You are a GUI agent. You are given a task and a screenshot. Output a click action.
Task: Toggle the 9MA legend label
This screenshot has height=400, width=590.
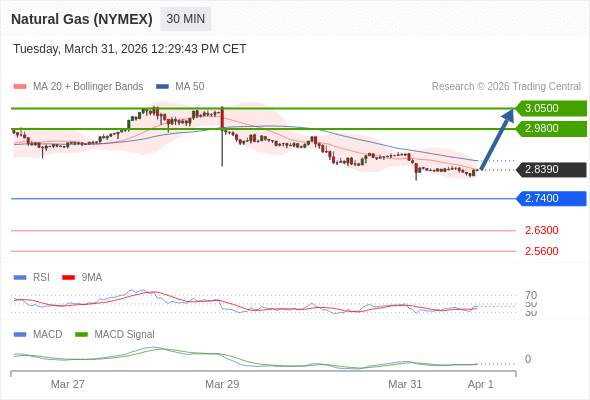[92, 278]
